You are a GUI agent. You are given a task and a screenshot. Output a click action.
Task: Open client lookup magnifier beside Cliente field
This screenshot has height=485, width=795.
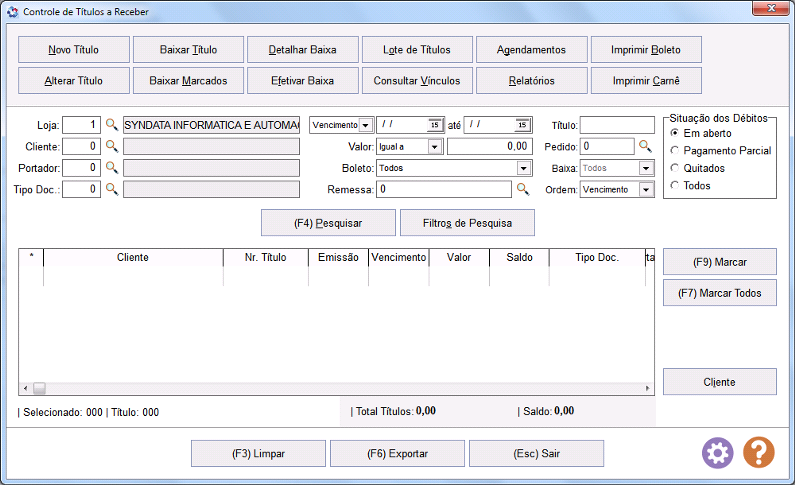point(112,147)
